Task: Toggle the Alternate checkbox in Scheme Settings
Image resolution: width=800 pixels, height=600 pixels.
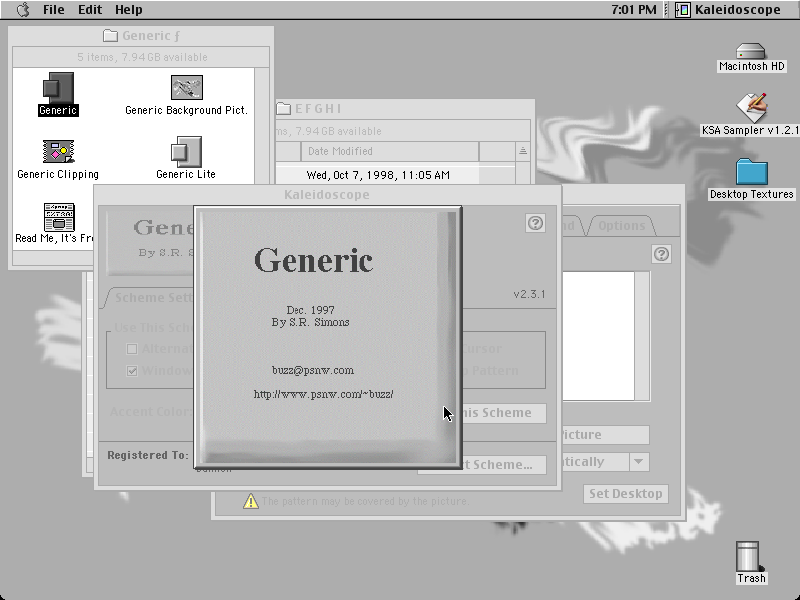Action: tap(132, 349)
